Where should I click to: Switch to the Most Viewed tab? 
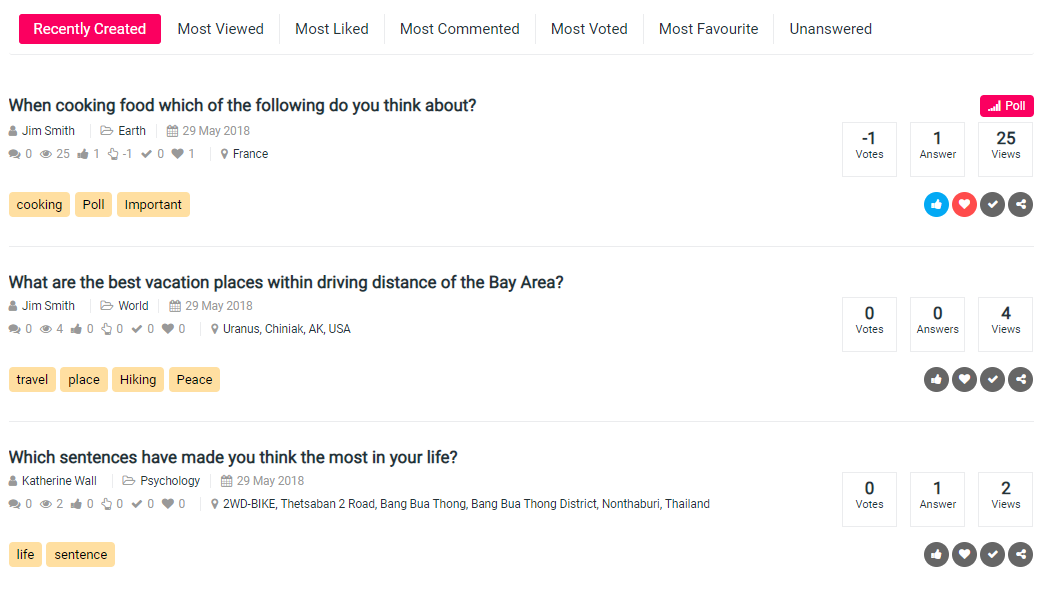pos(220,29)
